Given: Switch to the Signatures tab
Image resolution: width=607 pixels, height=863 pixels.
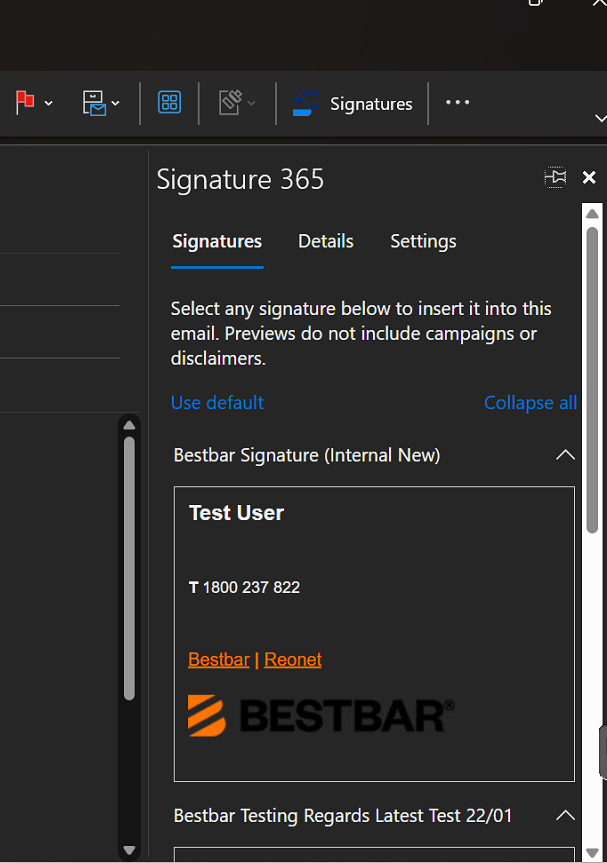Looking at the screenshot, I should pyautogui.click(x=217, y=242).
